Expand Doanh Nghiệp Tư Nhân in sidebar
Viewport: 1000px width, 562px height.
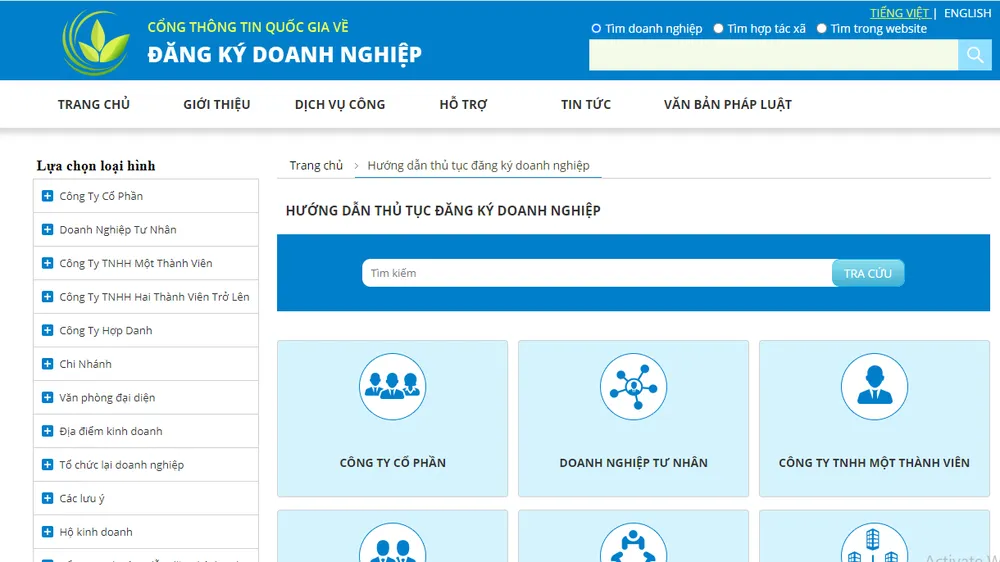47,230
